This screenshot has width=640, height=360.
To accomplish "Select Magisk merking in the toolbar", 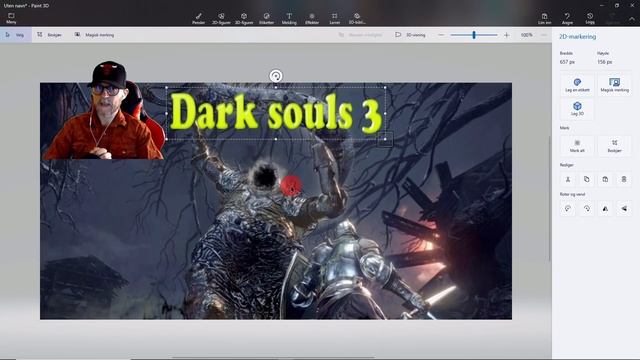I will (x=94, y=35).
